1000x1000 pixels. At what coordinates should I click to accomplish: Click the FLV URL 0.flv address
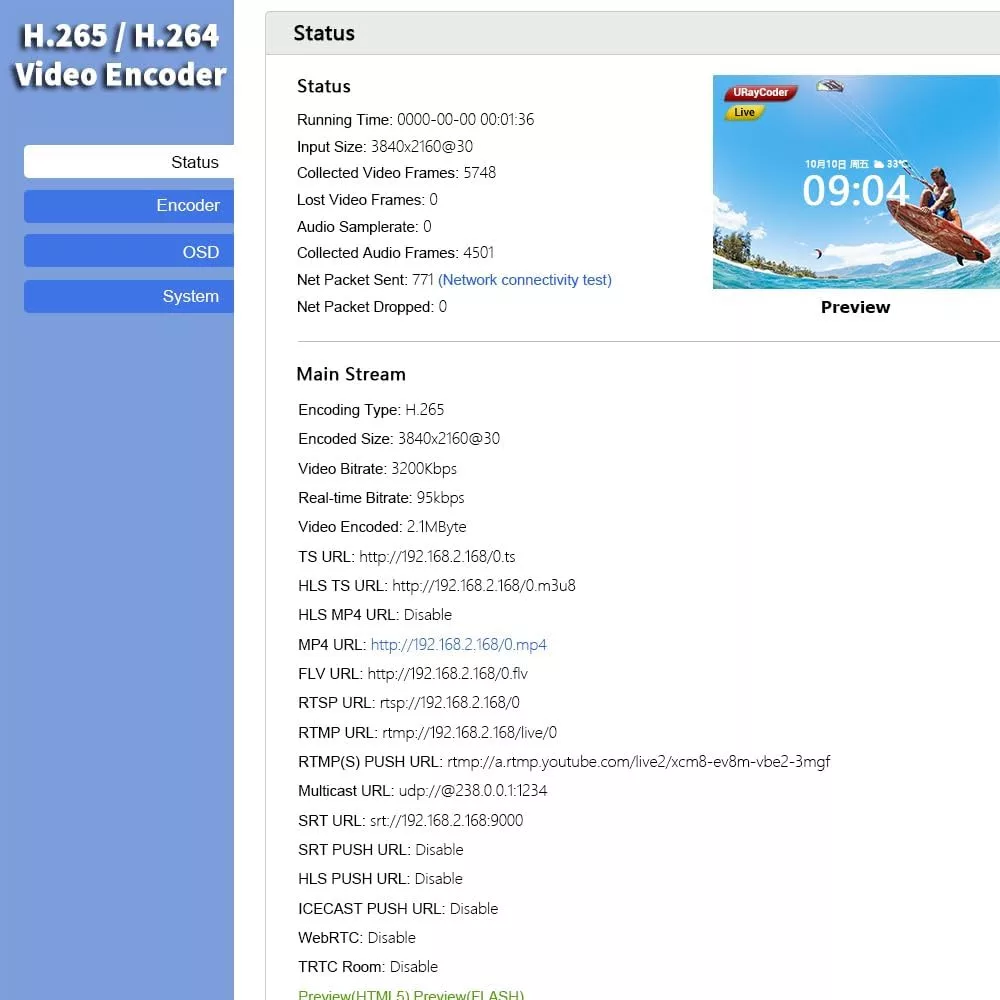tap(447, 674)
